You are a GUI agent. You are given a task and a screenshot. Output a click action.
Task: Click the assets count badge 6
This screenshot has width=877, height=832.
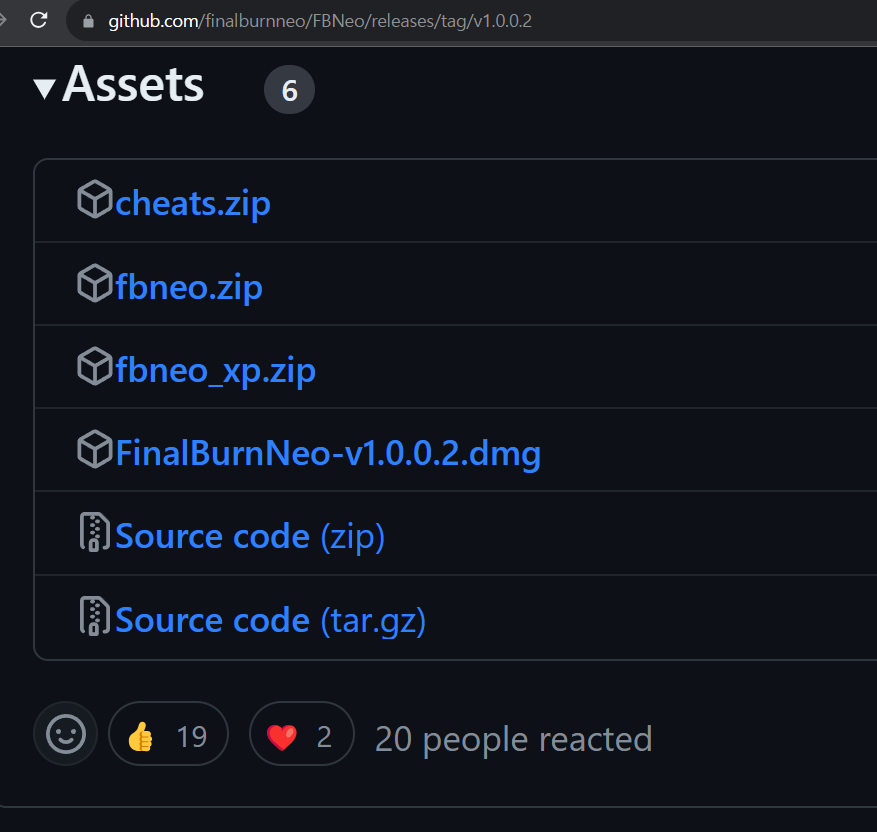click(289, 90)
